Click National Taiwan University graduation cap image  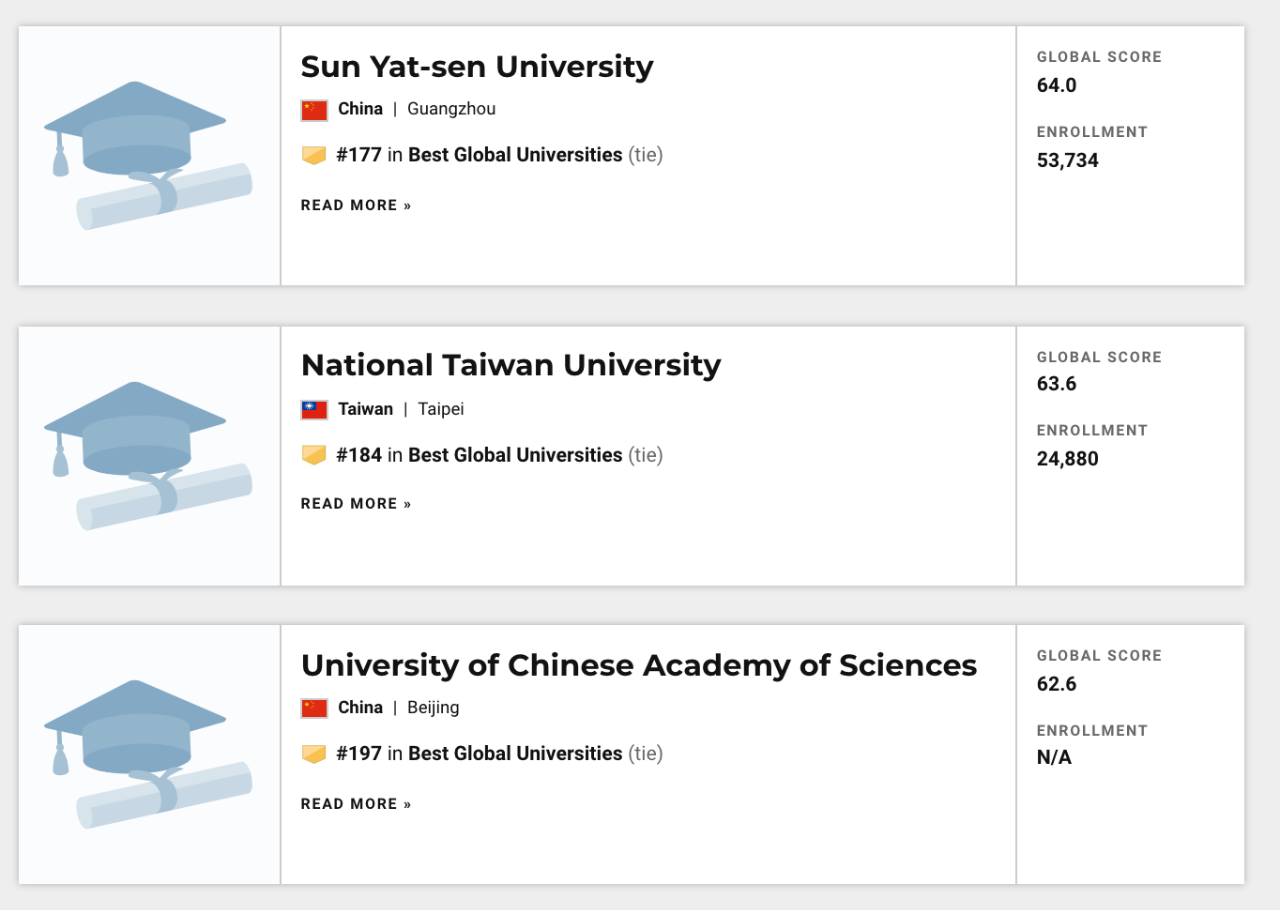(148, 455)
